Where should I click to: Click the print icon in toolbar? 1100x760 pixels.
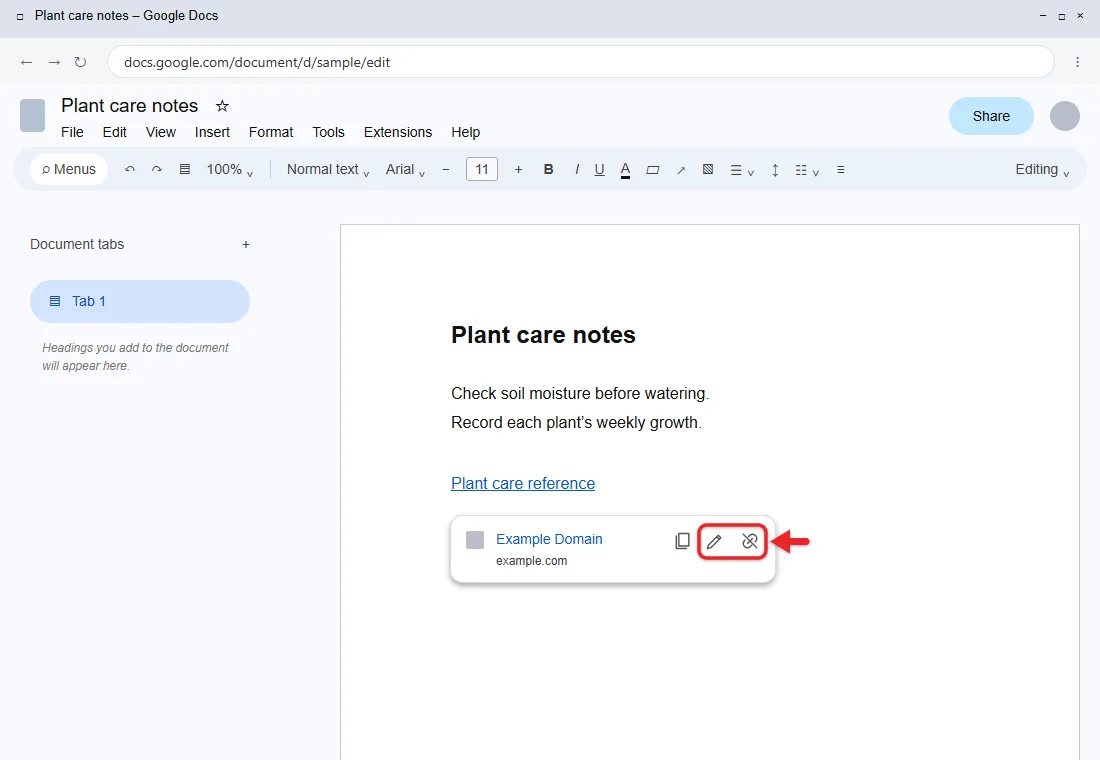pyautogui.click(x=185, y=169)
